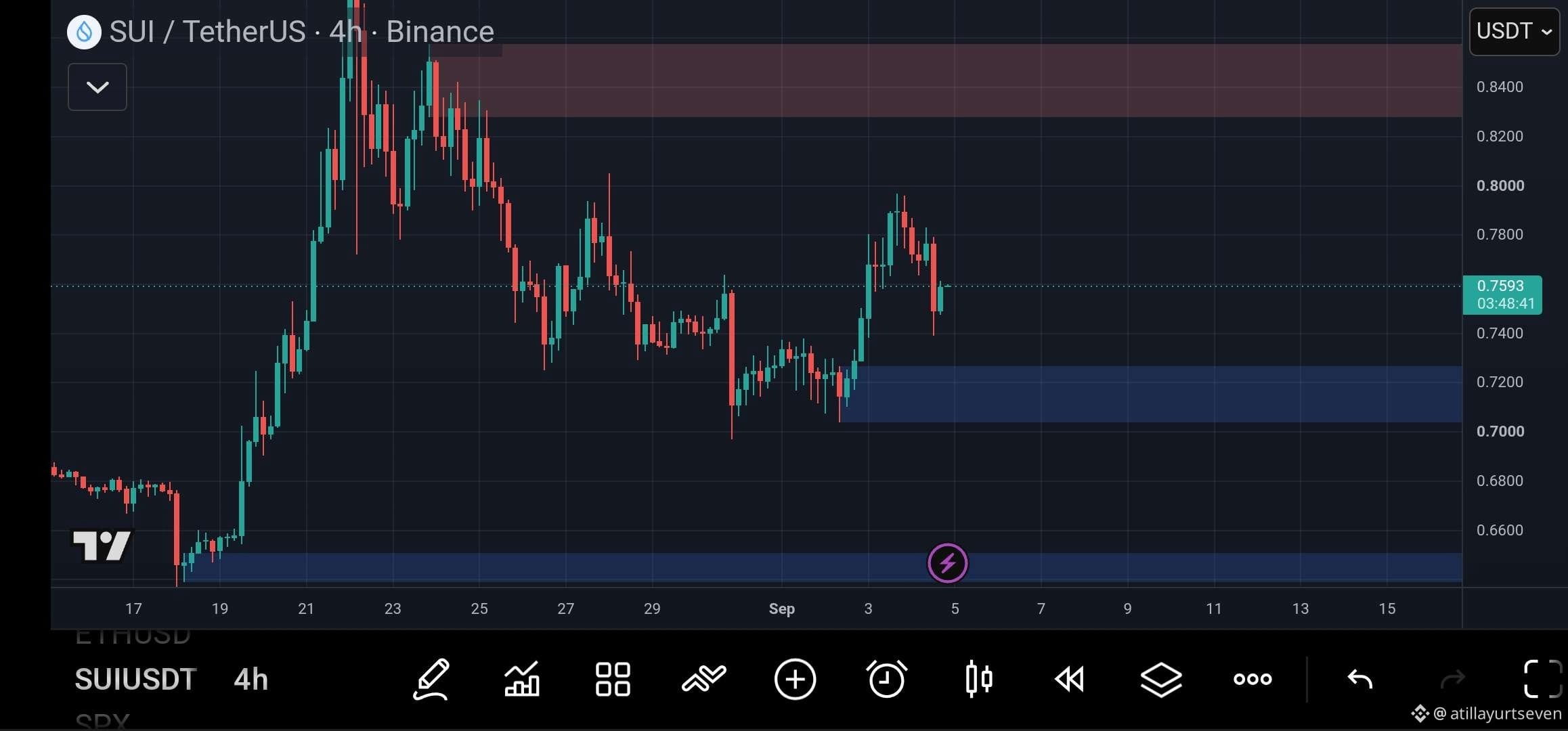Change the chart type with the candlestick icon
Screen dimensions: 1568x731
tap(978, 679)
